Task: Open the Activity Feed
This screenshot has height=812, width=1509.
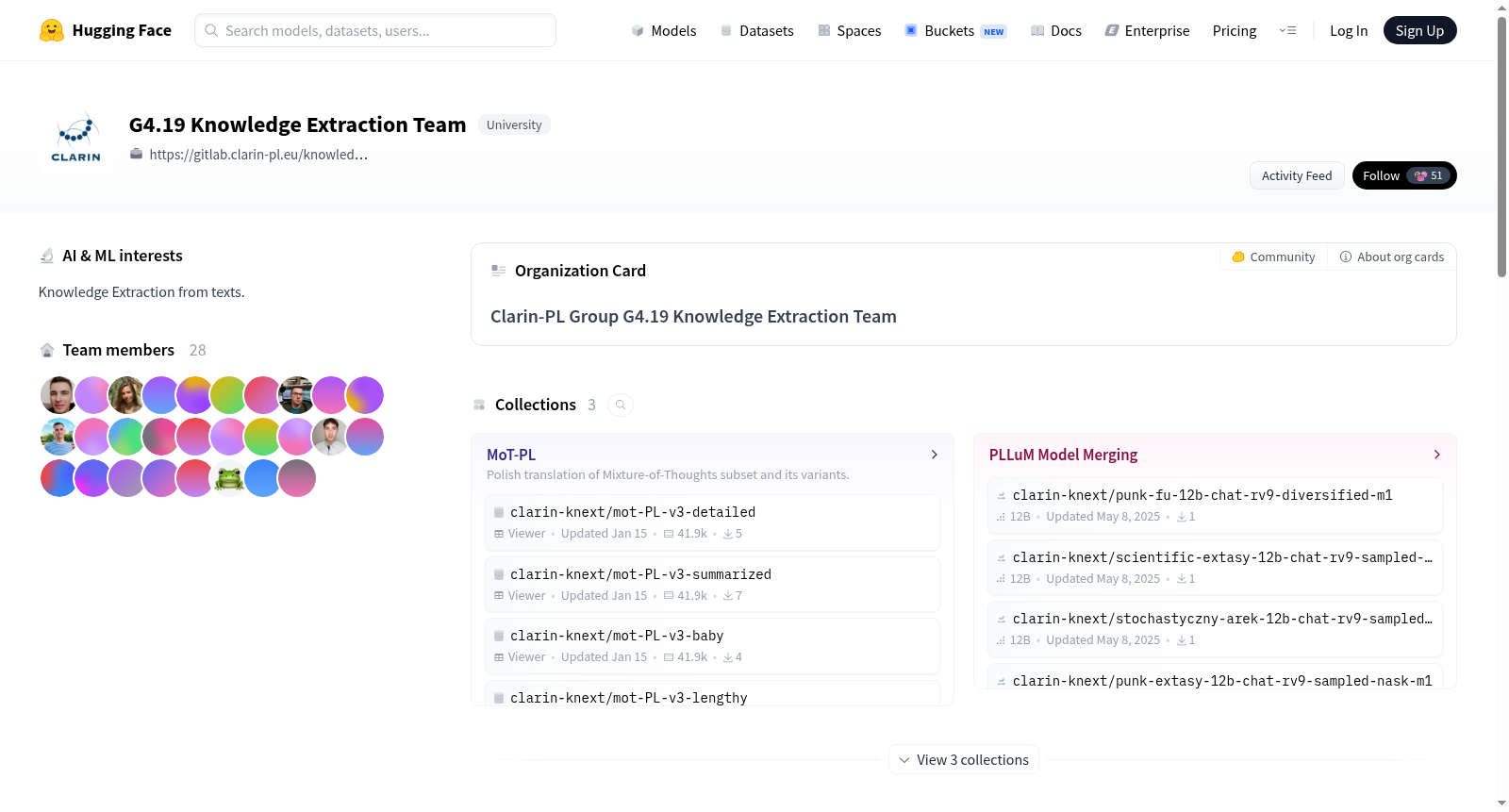Action: pyautogui.click(x=1297, y=175)
